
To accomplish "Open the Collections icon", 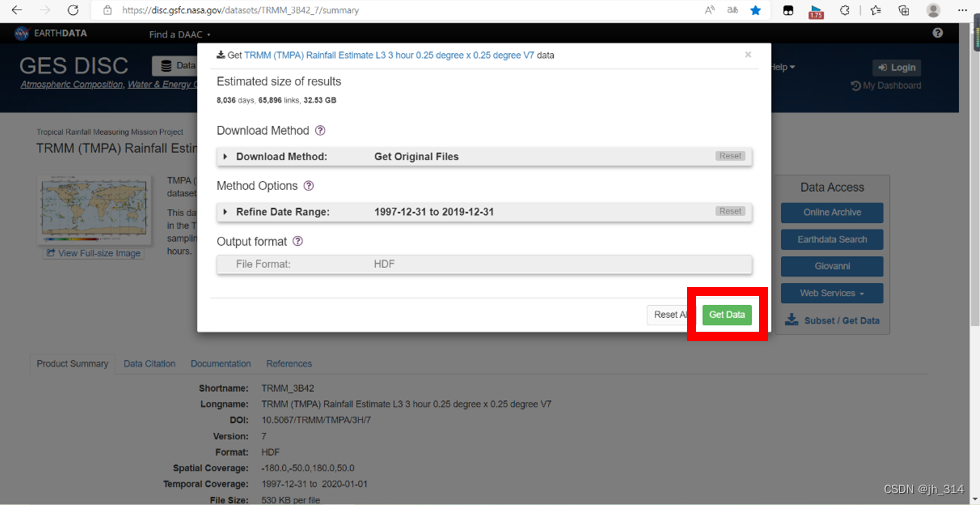I will point(904,11).
